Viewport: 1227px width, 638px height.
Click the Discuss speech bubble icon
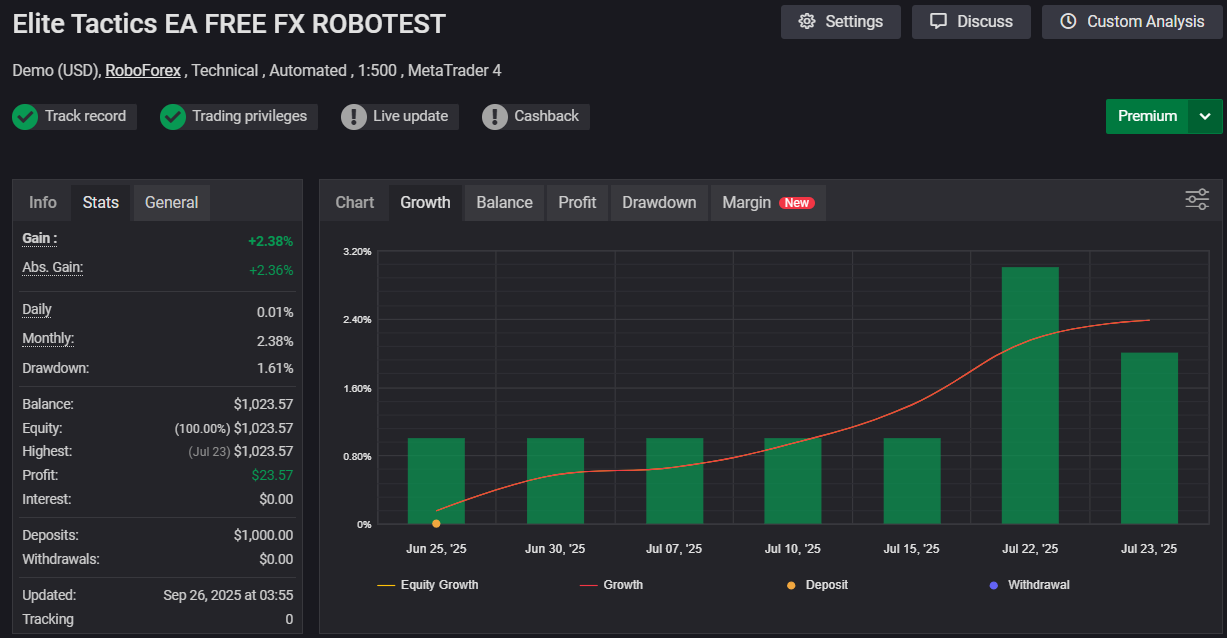pos(938,22)
